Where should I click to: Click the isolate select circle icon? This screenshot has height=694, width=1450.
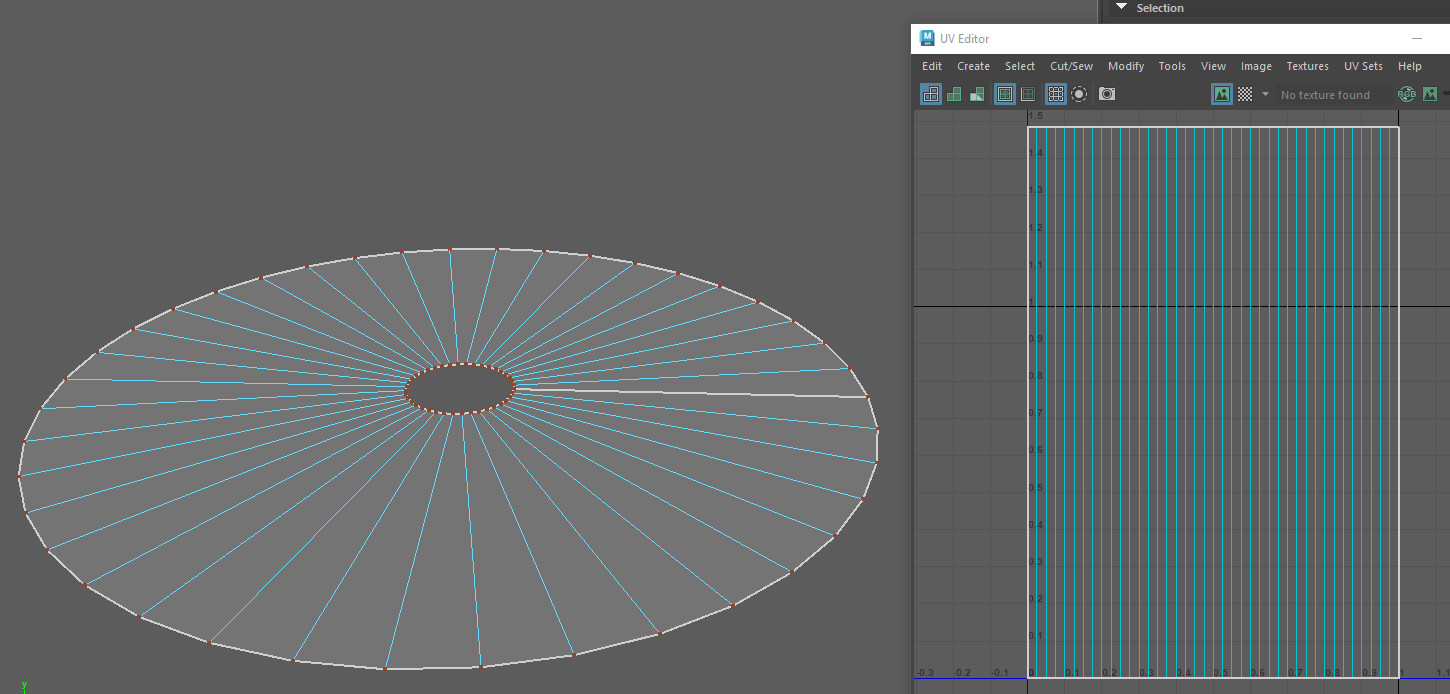pyautogui.click(x=1079, y=94)
